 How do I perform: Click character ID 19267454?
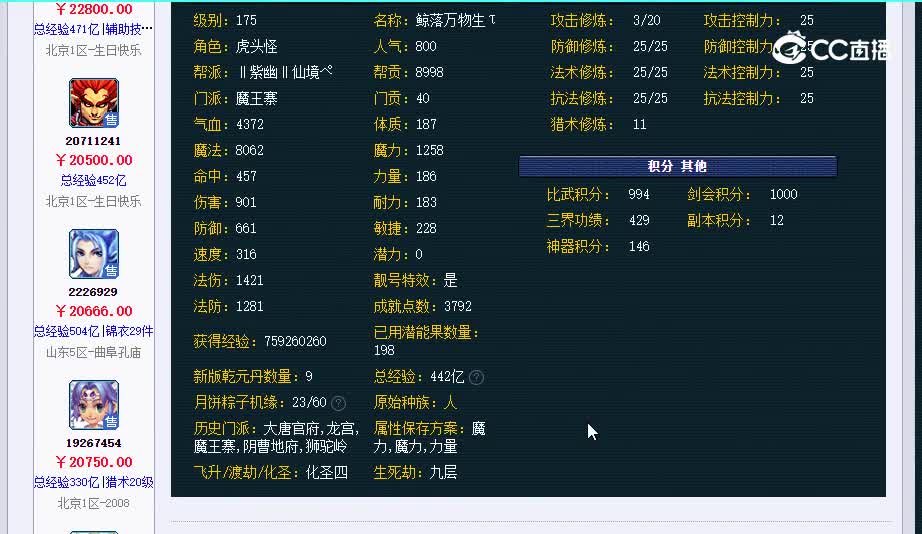pyautogui.click(x=93, y=443)
